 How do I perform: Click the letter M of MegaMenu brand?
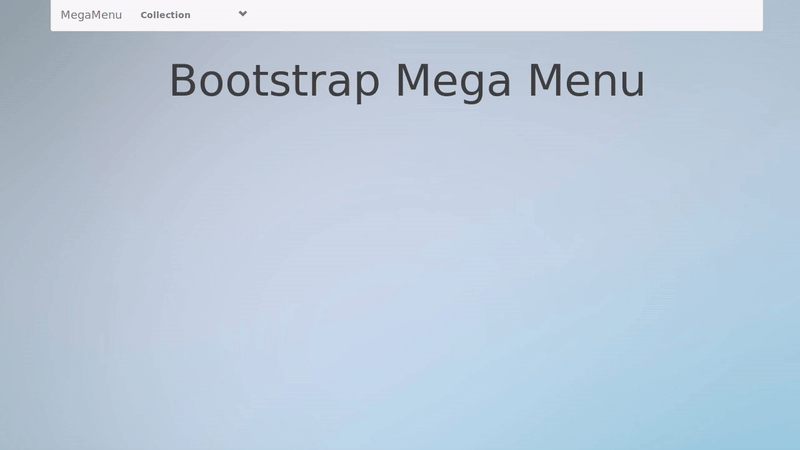pos(66,15)
